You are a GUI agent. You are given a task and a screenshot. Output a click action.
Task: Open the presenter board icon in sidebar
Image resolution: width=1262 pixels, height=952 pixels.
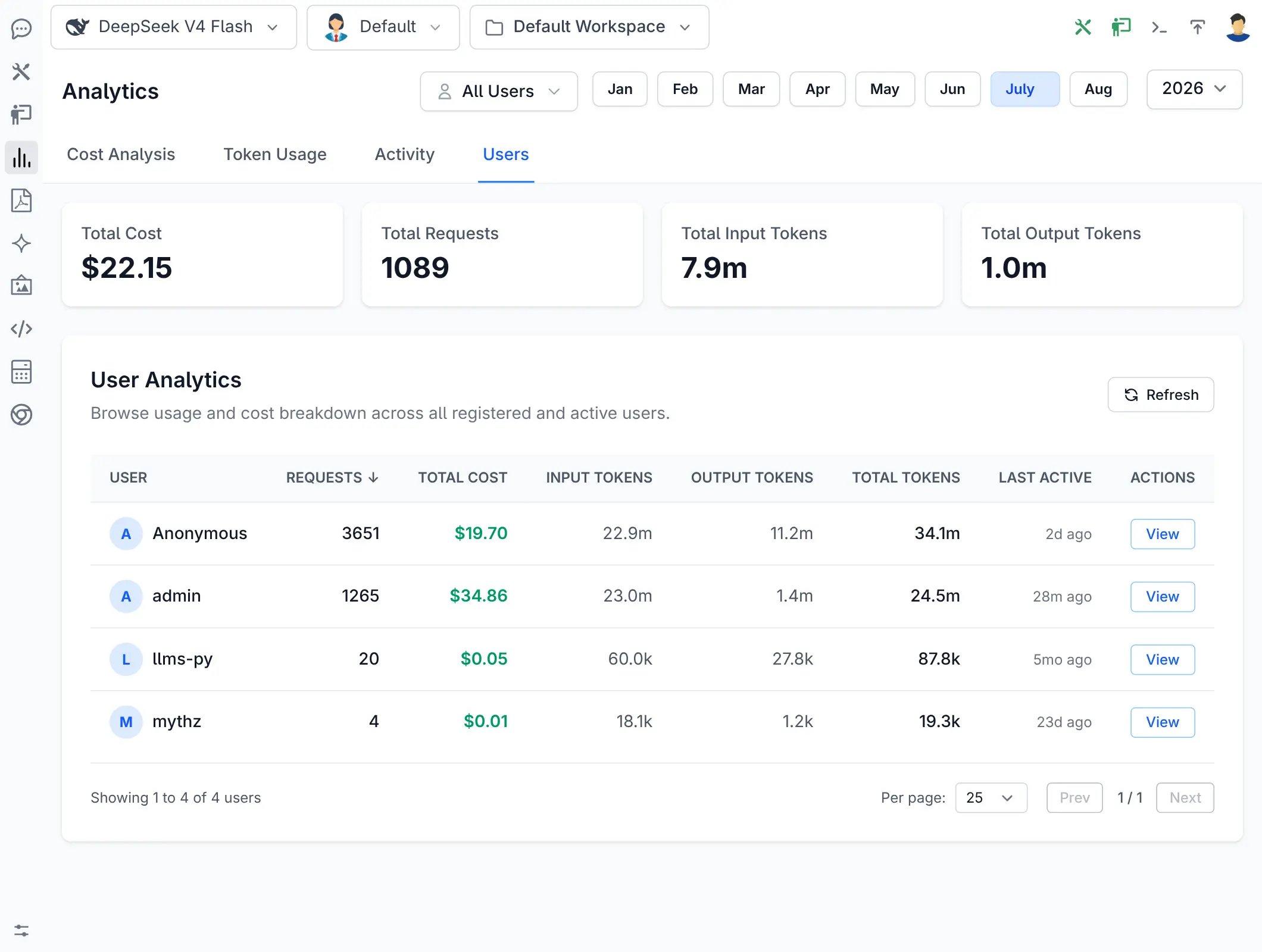(x=21, y=114)
